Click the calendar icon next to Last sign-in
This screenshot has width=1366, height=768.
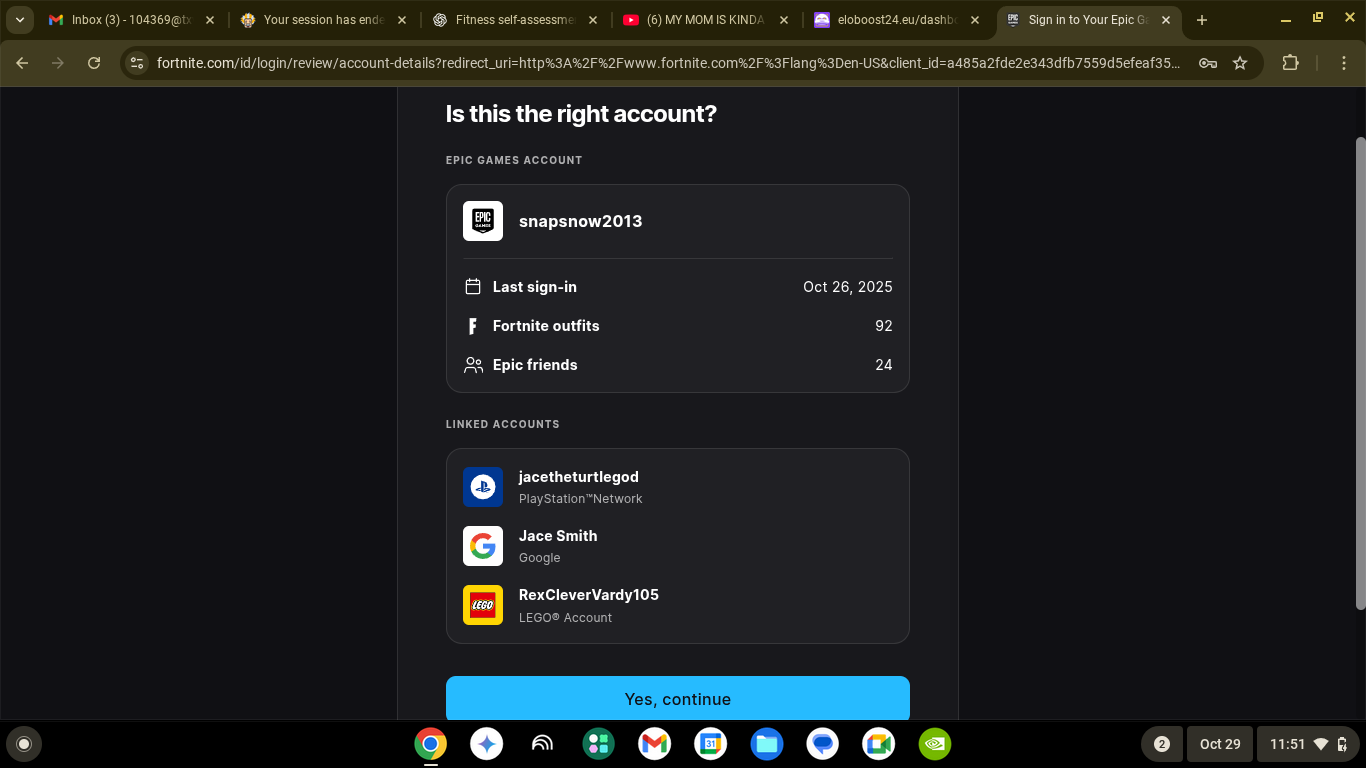coord(474,287)
